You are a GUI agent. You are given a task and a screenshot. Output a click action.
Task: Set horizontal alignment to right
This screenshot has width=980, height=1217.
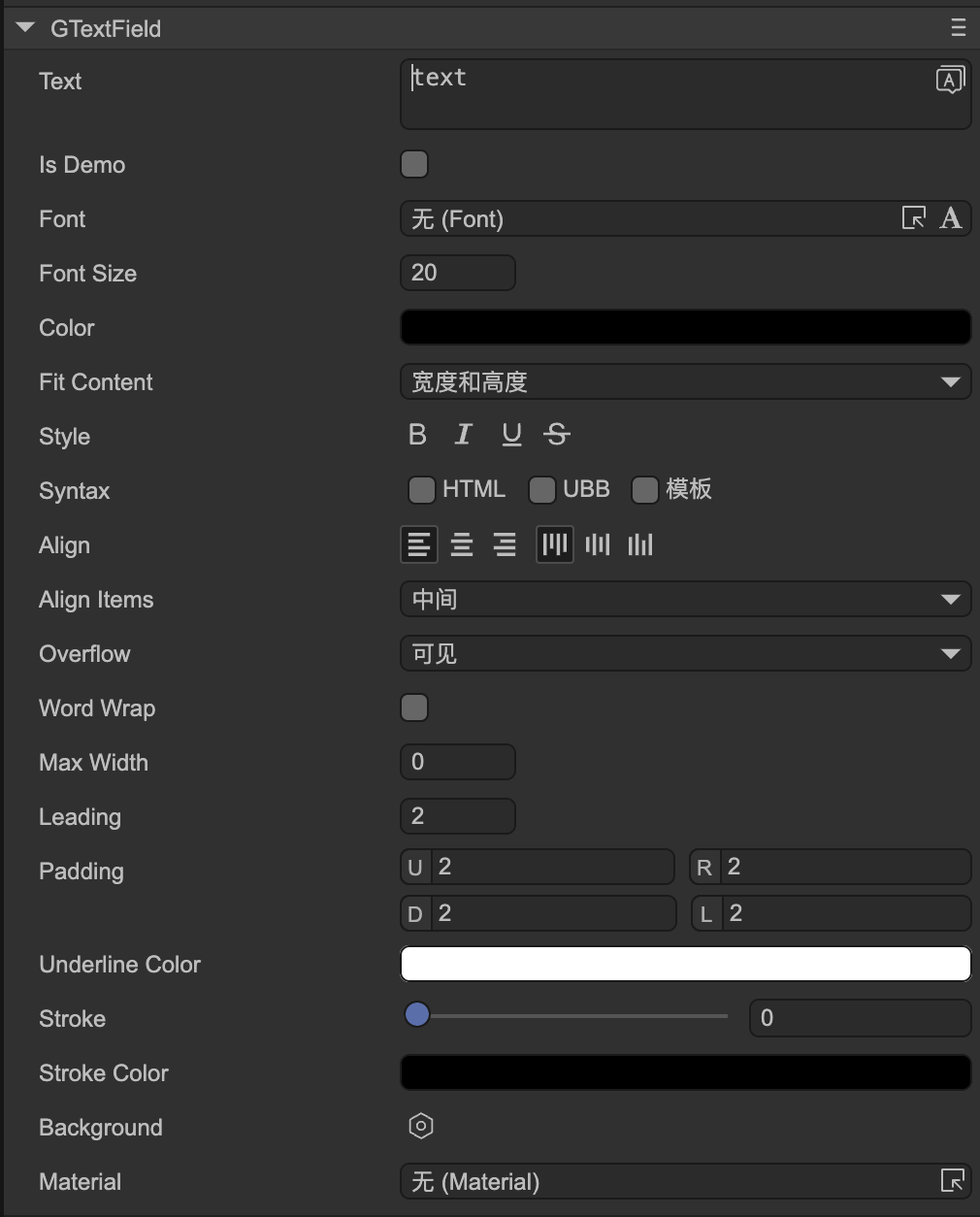[x=505, y=545]
